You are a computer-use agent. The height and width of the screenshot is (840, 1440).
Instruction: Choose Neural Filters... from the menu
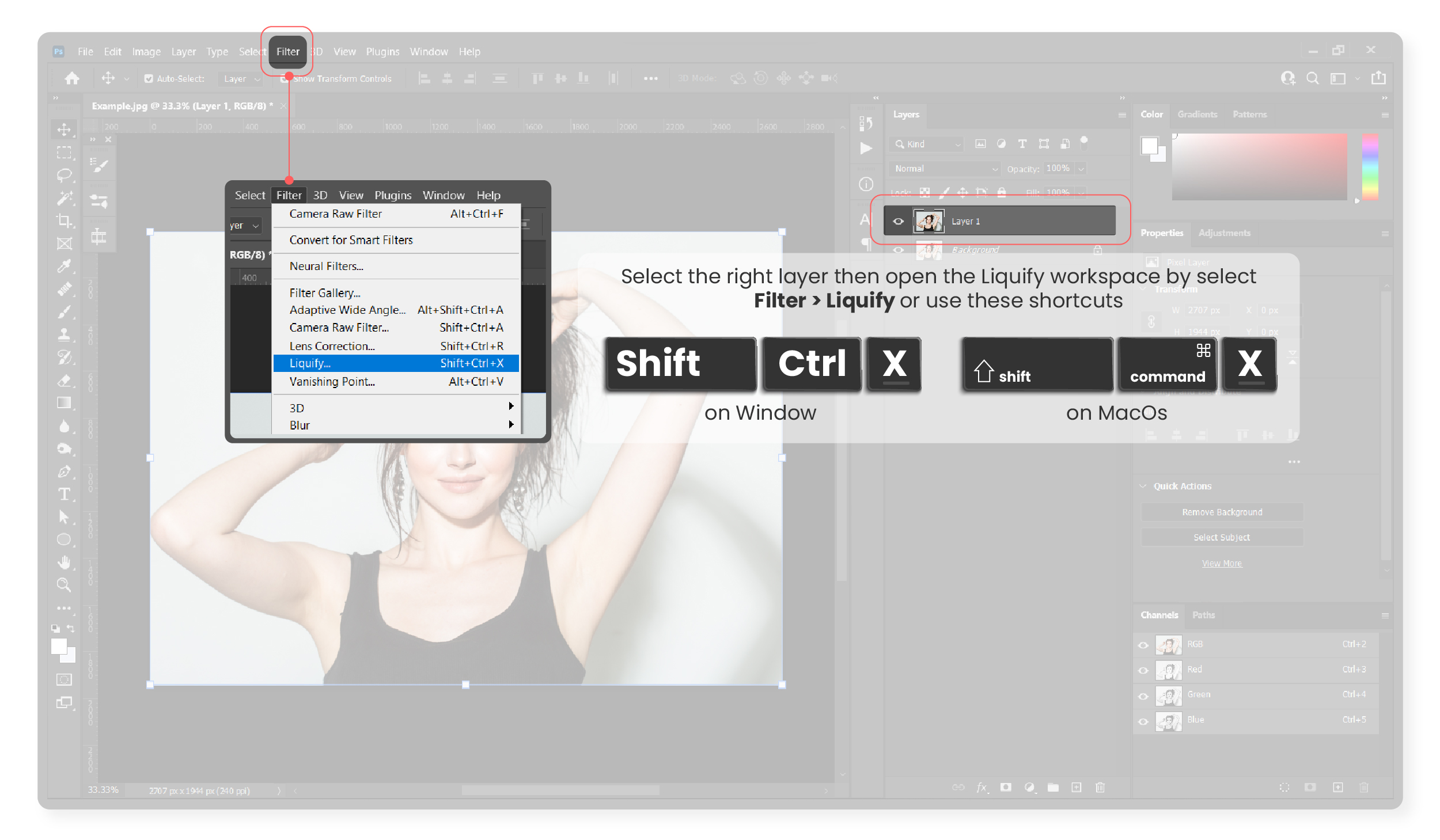396,266
